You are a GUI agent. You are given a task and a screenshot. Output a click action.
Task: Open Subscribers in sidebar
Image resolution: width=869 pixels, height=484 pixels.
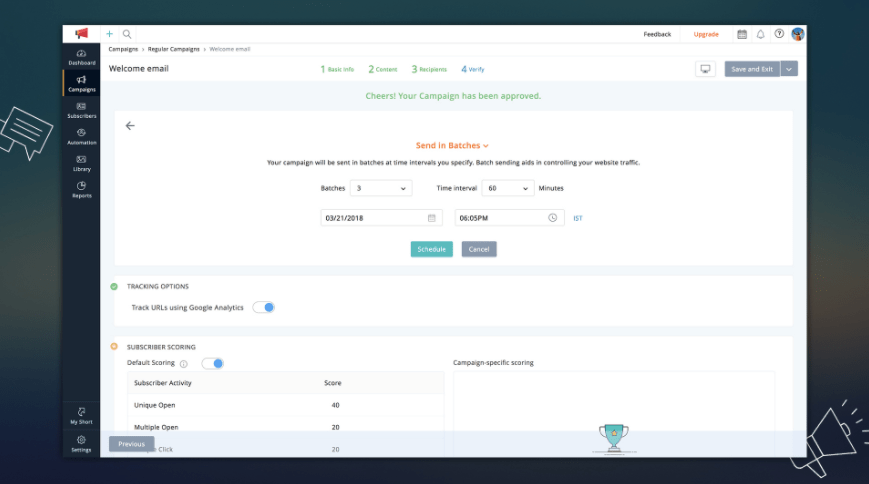tap(81, 110)
